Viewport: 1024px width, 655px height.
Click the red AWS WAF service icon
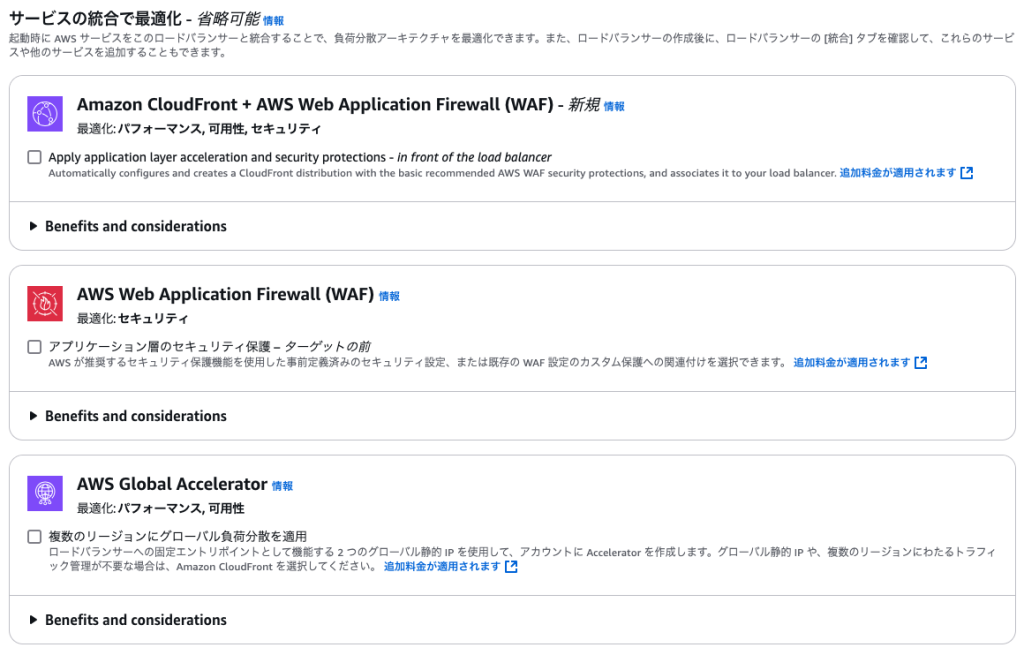pos(45,304)
